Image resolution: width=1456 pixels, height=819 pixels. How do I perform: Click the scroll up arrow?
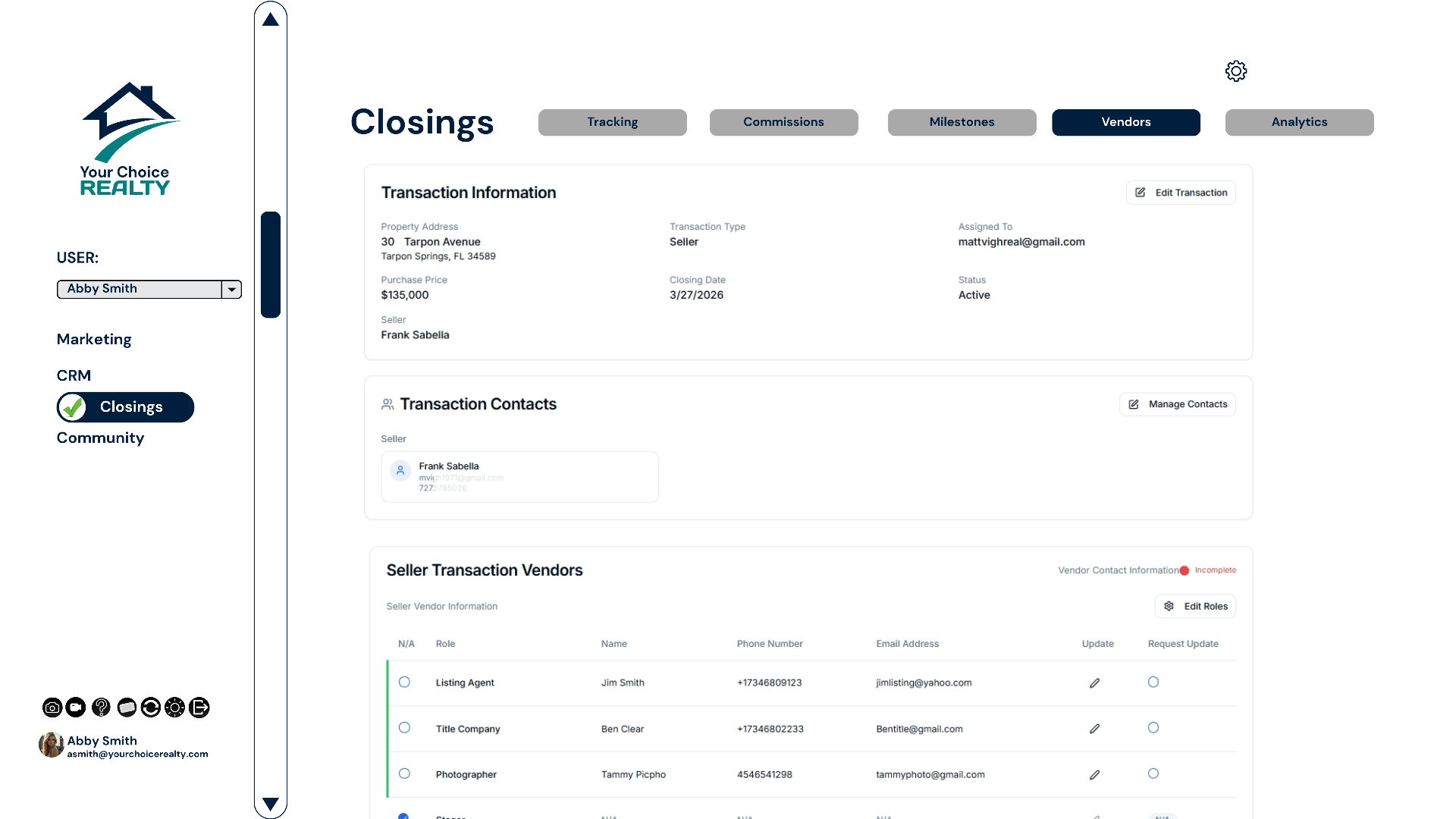(x=271, y=20)
